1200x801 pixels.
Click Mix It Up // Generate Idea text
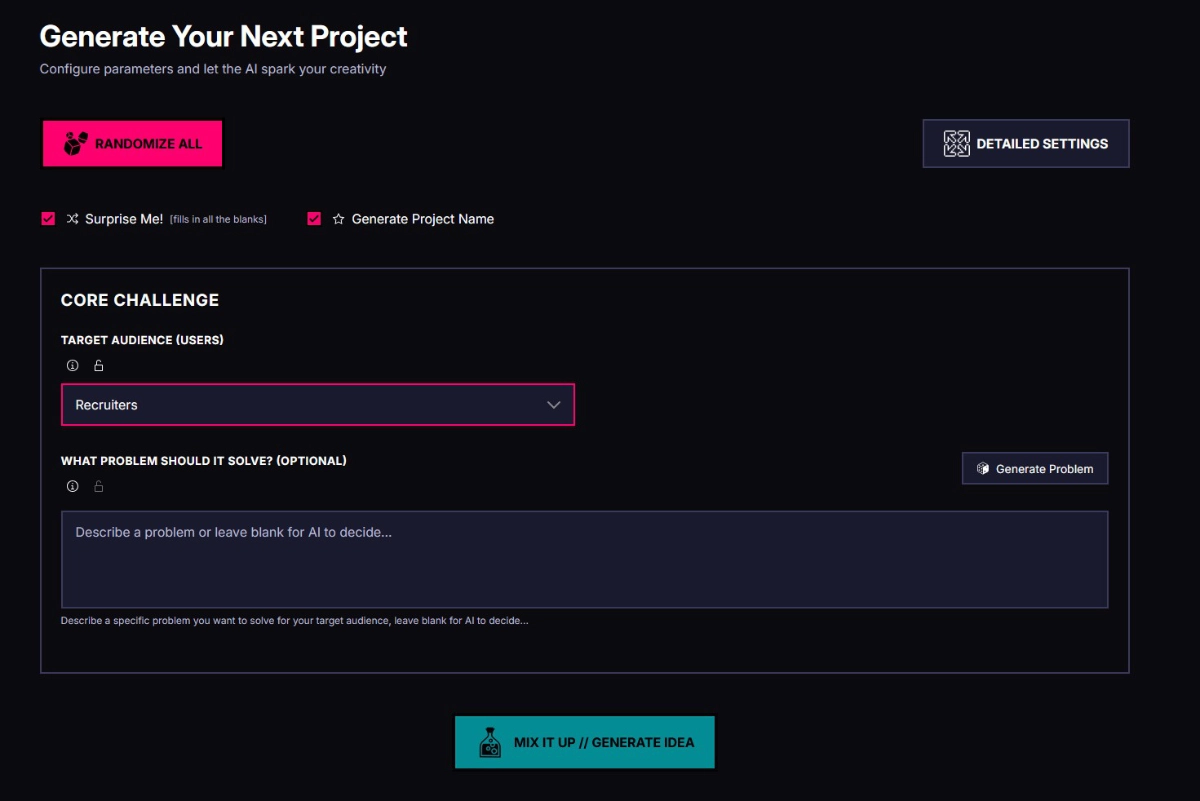(x=604, y=743)
